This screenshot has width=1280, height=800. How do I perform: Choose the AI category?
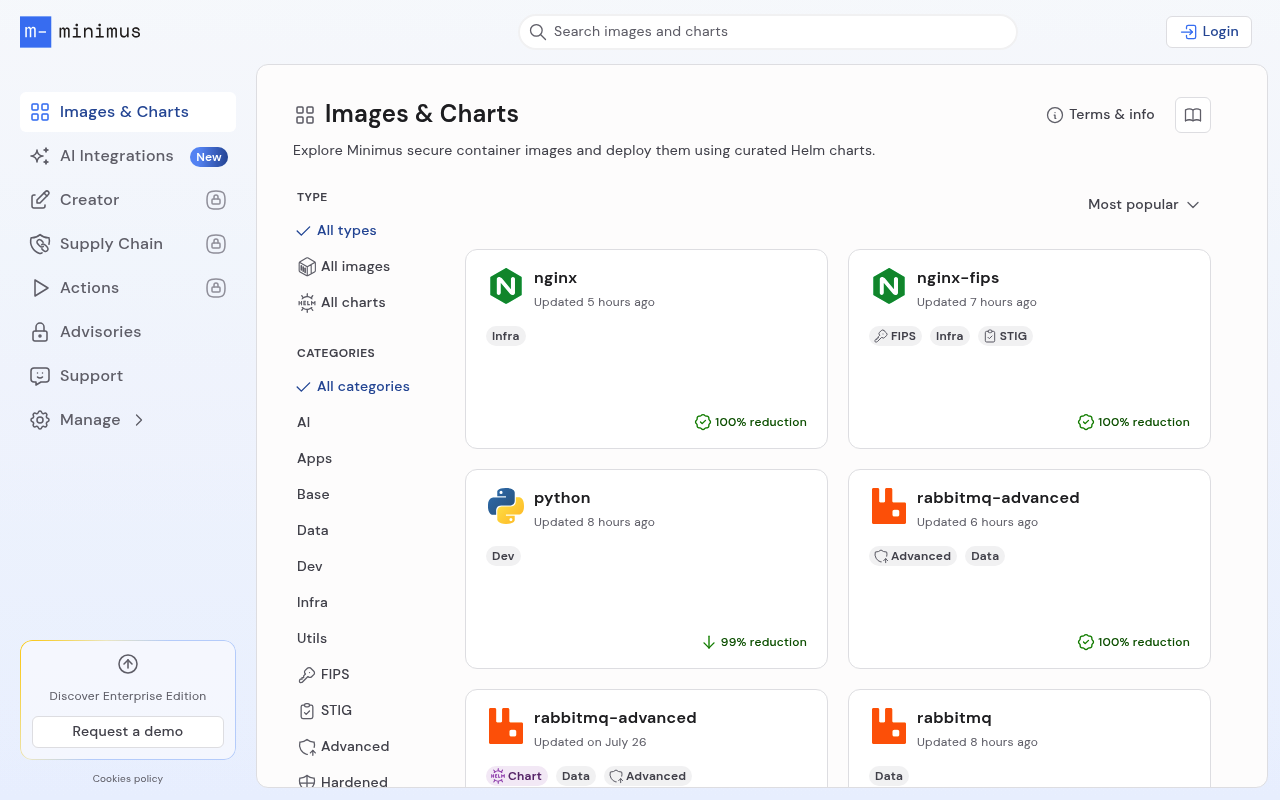pyautogui.click(x=304, y=422)
